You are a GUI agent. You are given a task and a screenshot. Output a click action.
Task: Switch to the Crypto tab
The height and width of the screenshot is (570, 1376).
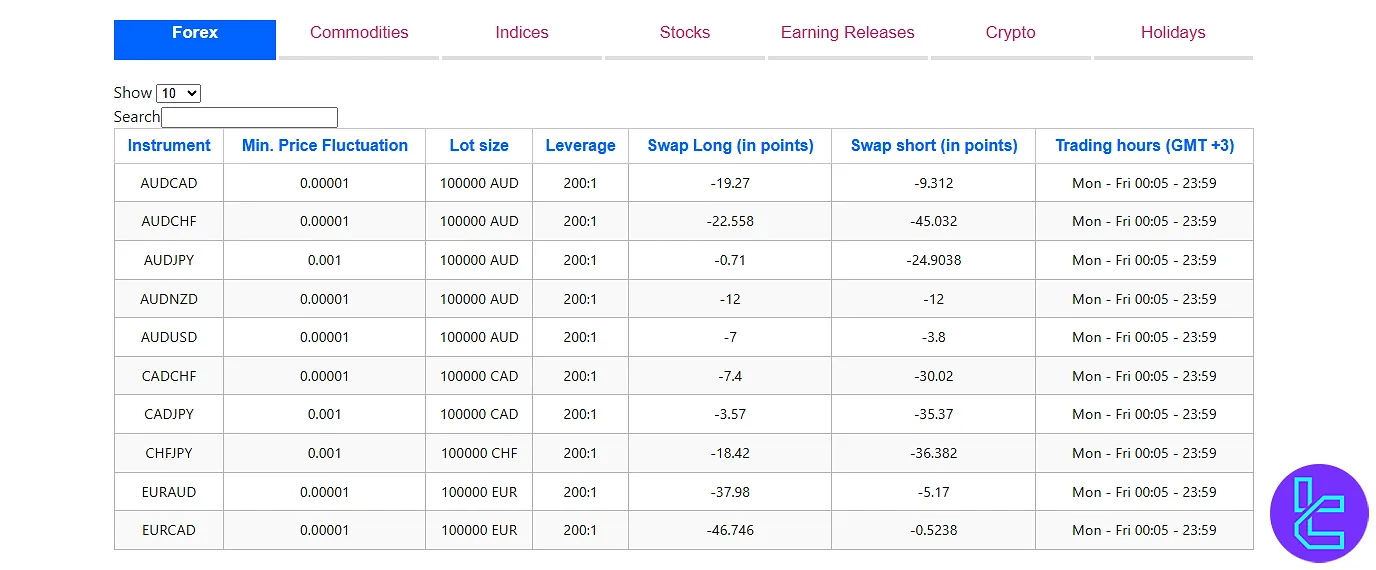[x=1011, y=33]
